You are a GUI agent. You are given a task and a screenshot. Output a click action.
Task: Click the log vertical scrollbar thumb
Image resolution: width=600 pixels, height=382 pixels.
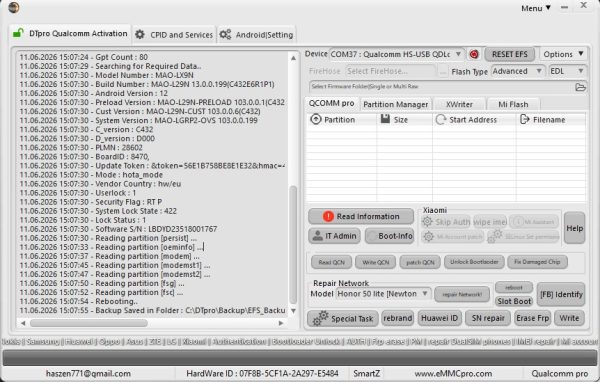[x=293, y=245]
